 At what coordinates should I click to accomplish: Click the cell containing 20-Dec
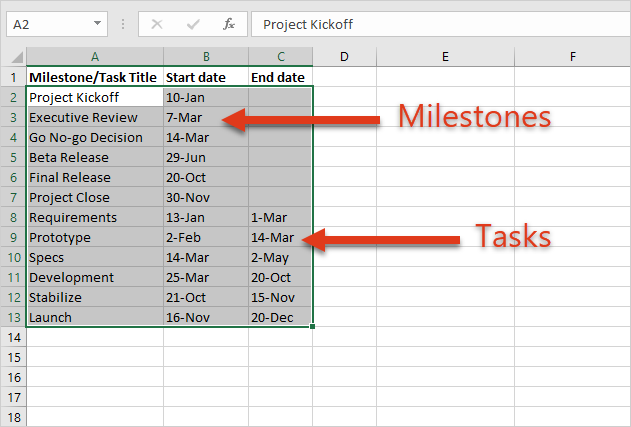[x=280, y=317]
